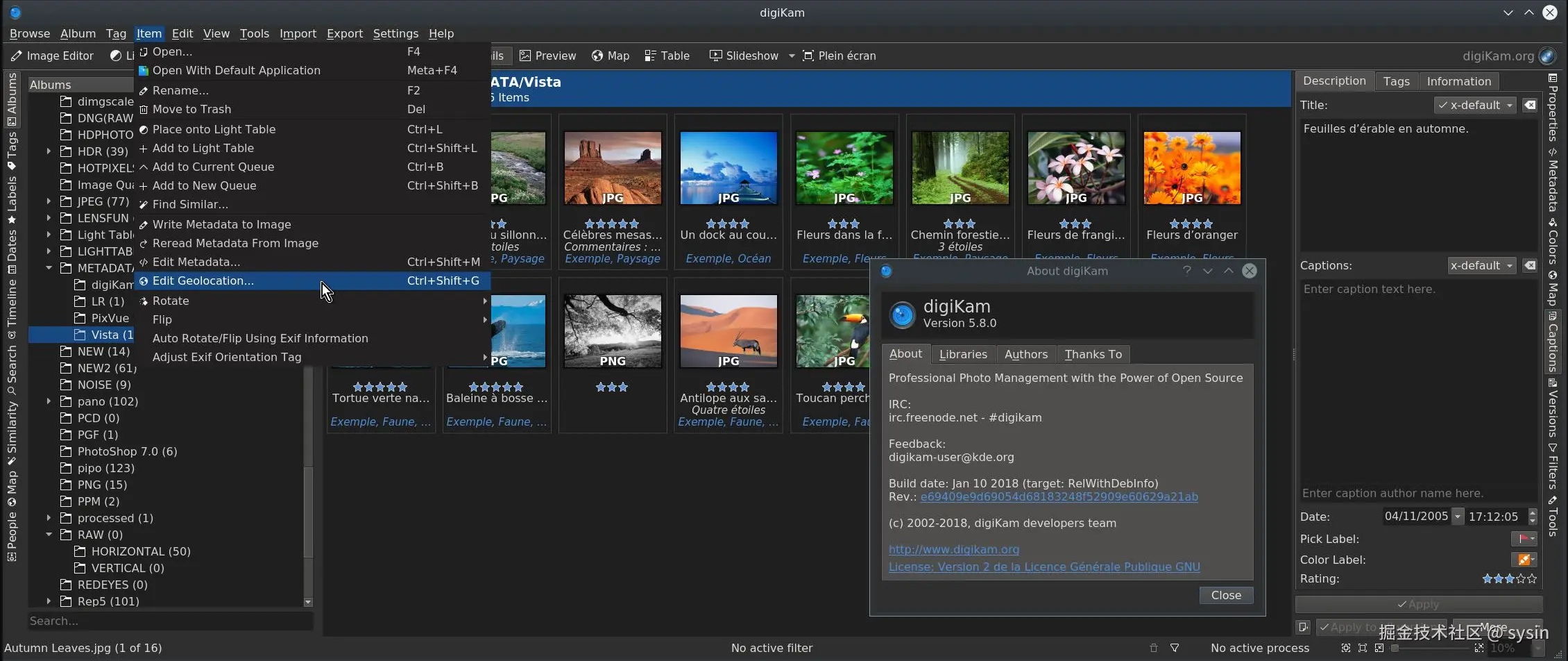Image resolution: width=1568 pixels, height=661 pixels.
Task: Collapse the RAW album folder
Action: coord(49,535)
